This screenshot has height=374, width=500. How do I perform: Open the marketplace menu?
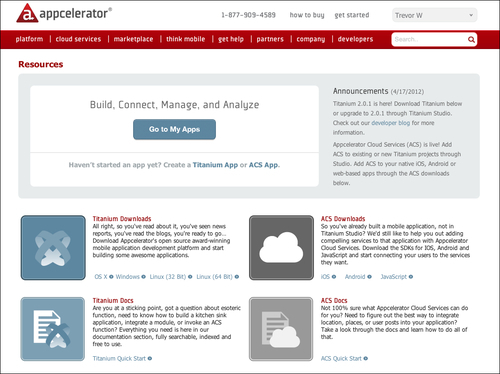point(133,39)
